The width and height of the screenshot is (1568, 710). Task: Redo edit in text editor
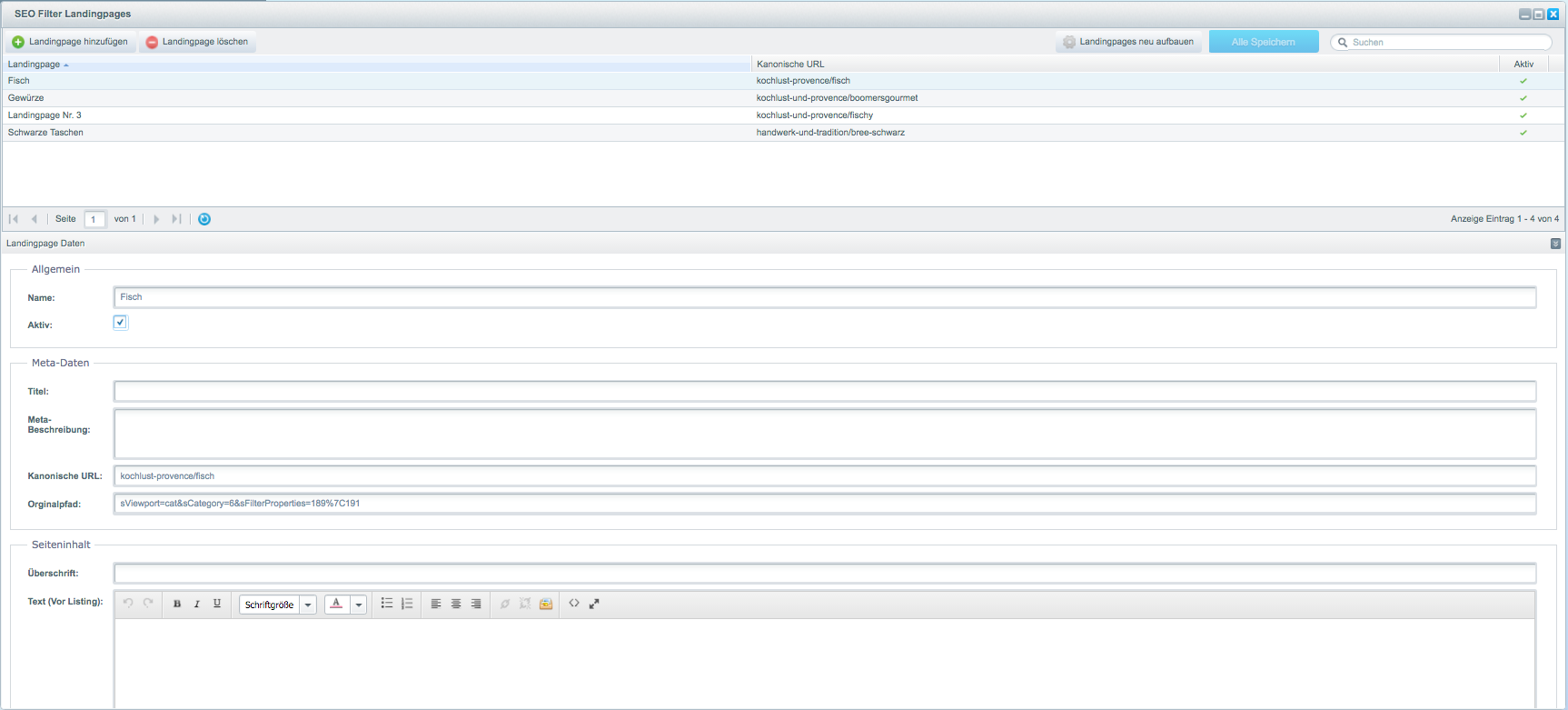148,604
